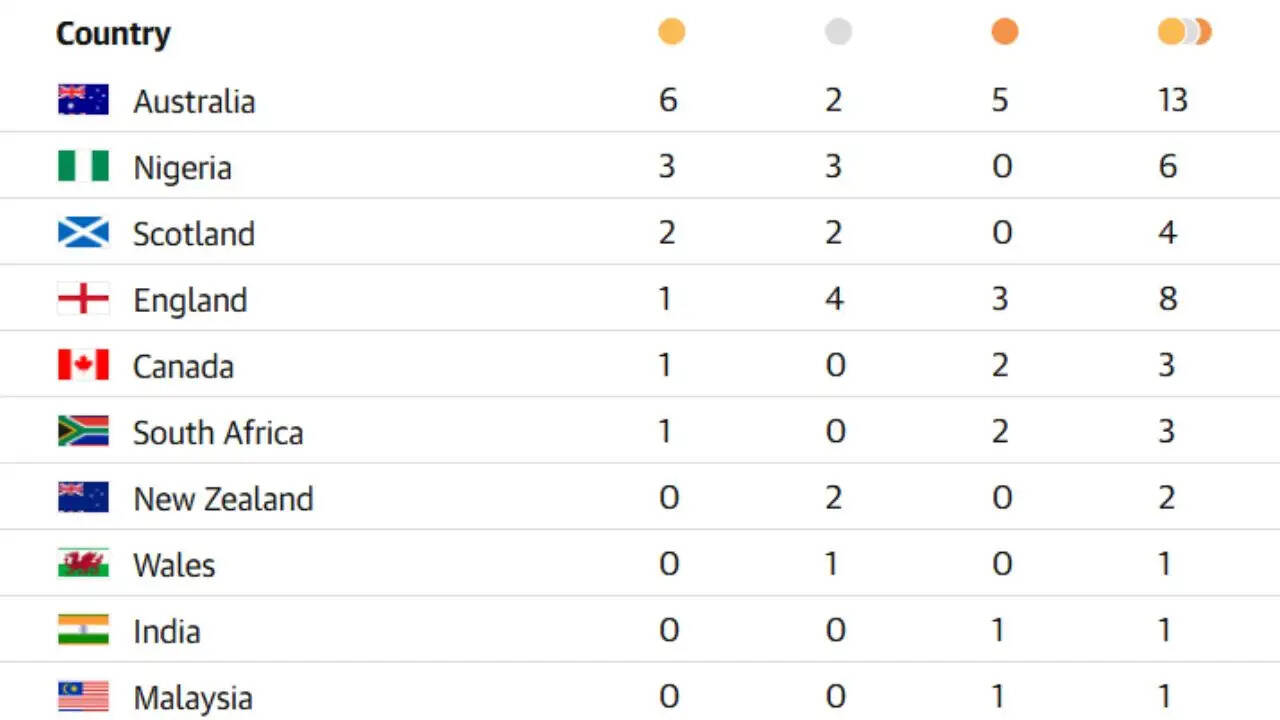Select Nigeria's gold medal count
This screenshot has height=720, width=1280.
[x=667, y=166]
